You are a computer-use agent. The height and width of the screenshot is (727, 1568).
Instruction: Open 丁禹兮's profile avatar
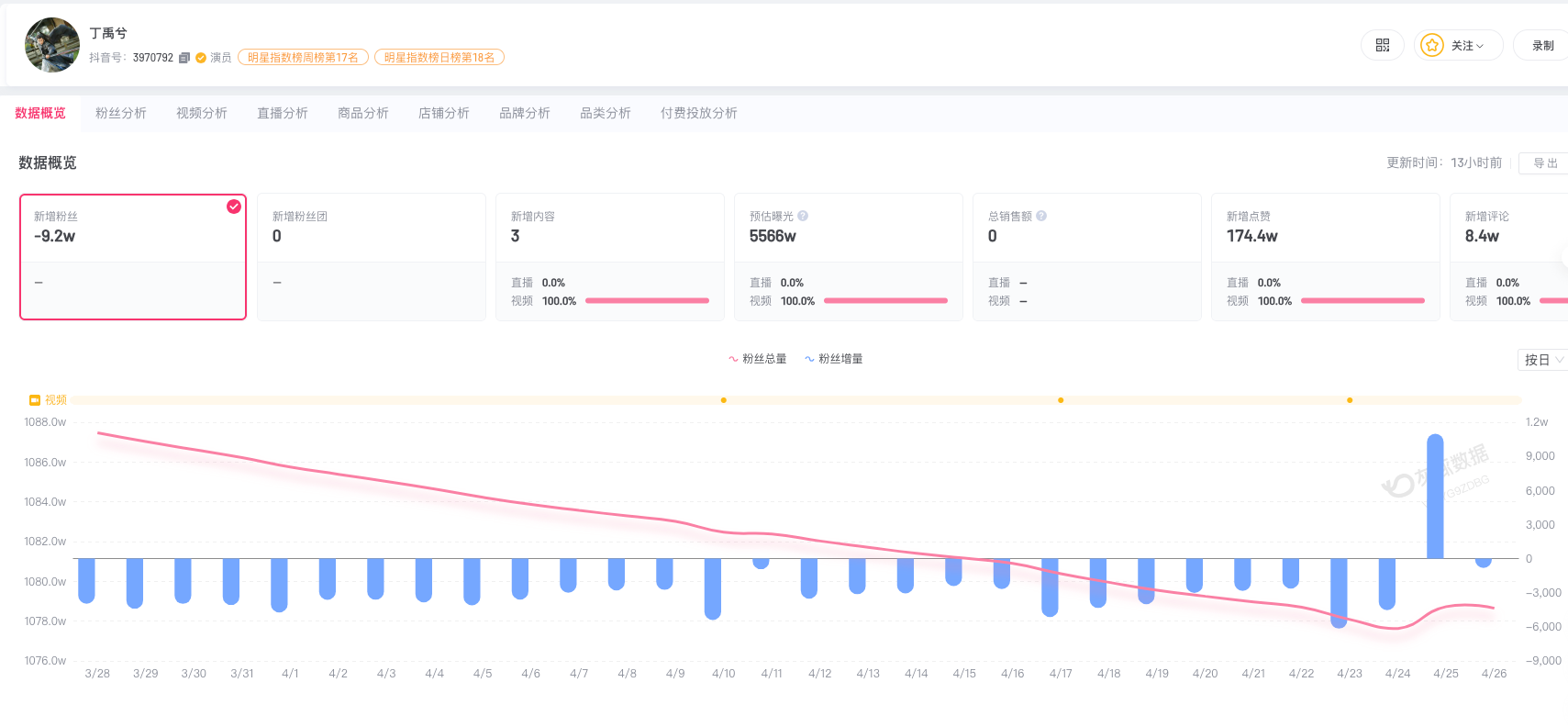pos(52,45)
